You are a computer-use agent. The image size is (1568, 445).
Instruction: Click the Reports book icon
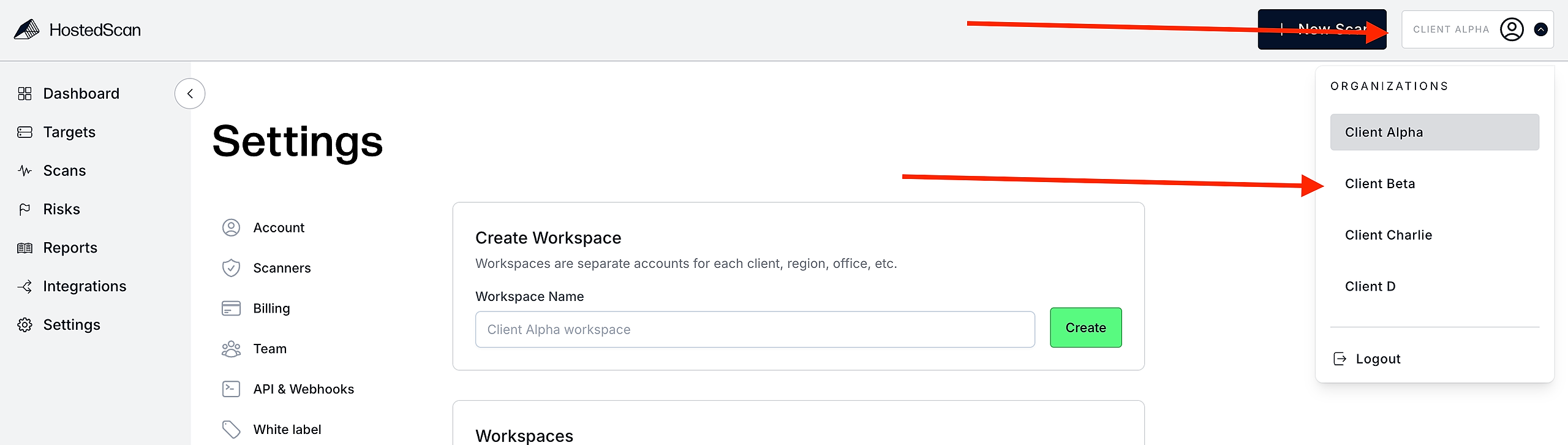[24, 248]
